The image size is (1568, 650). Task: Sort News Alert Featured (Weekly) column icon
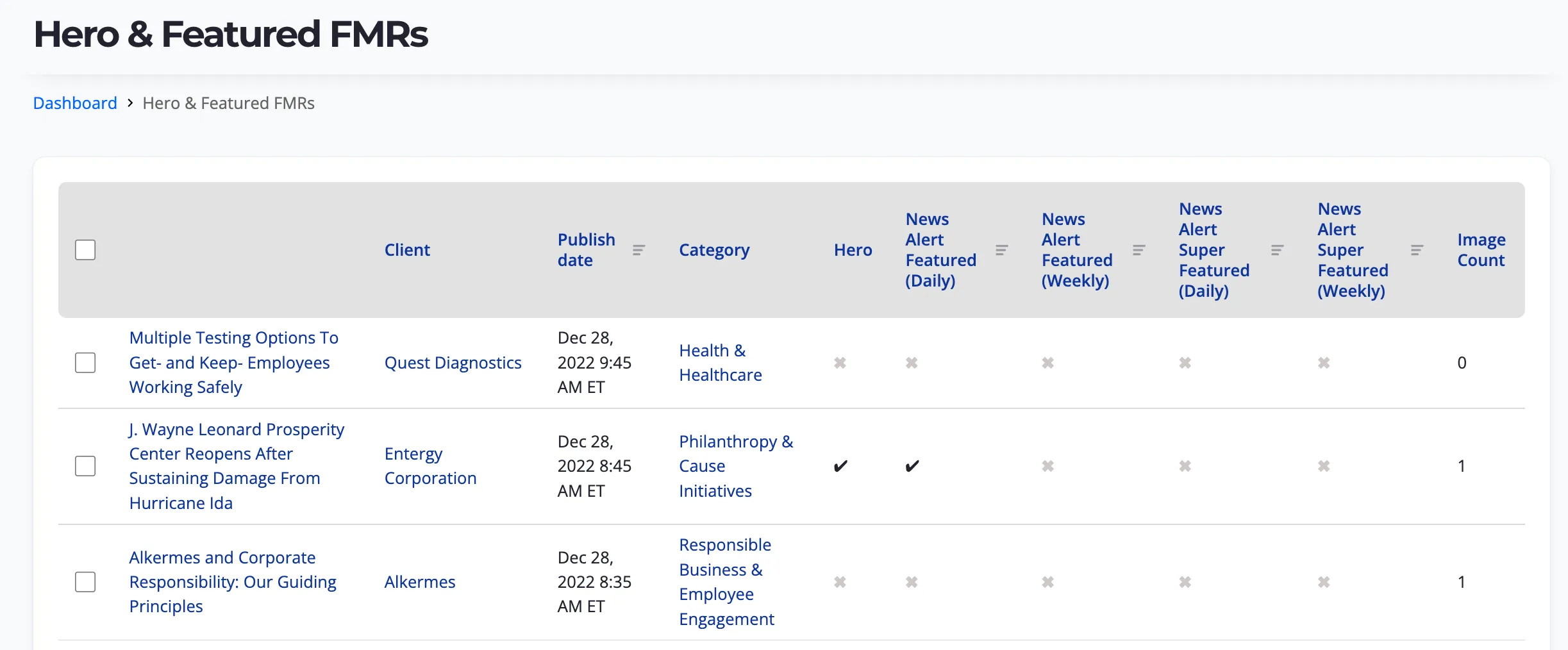tap(1138, 250)
